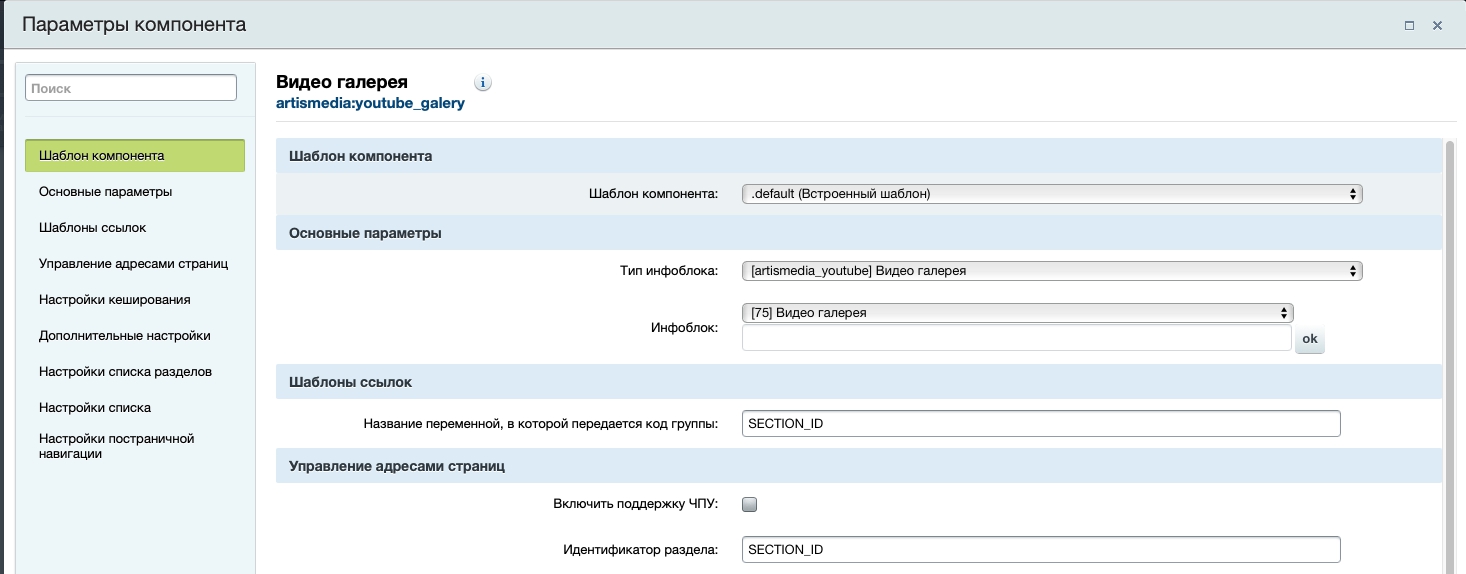Focus the Идентификатор раздела input field
This screenshot has width=1466, height=574.
[x=1040, y=550]
